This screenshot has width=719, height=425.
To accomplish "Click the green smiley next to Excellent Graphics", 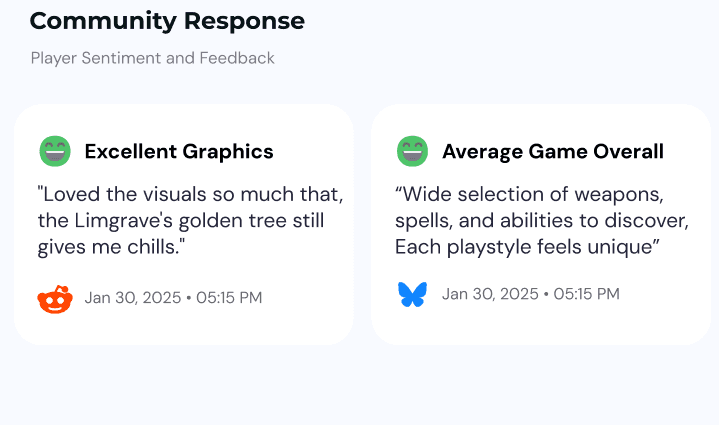I will point(55,151).
